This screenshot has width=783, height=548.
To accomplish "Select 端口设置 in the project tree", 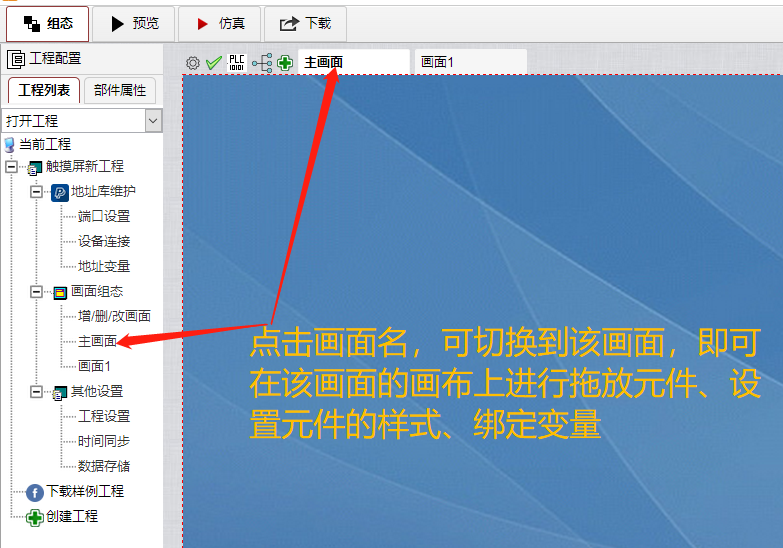I will click(x=104, y=216).
